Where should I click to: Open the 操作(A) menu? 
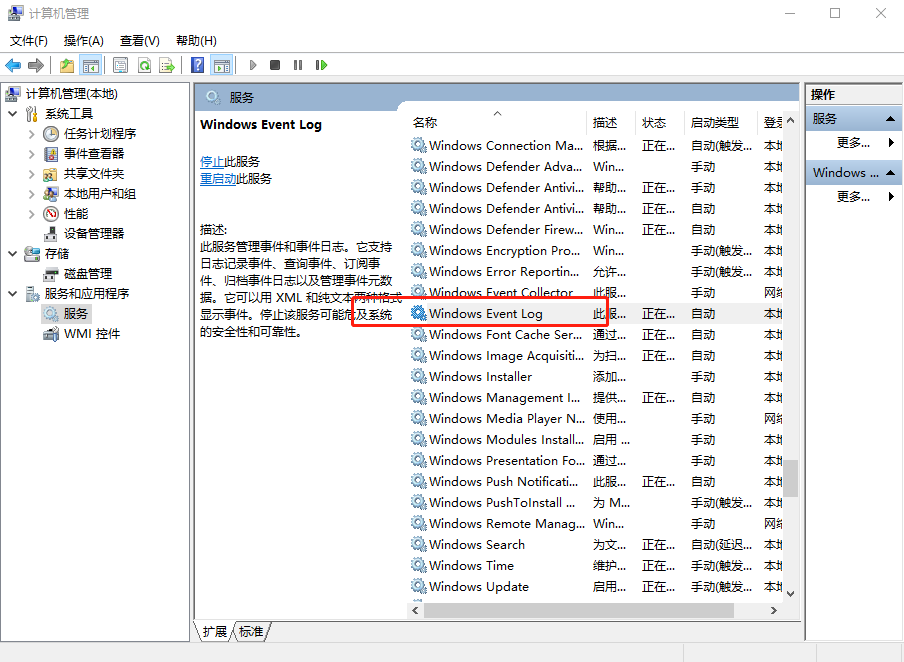pyautogui.click(x=83, y=41)
